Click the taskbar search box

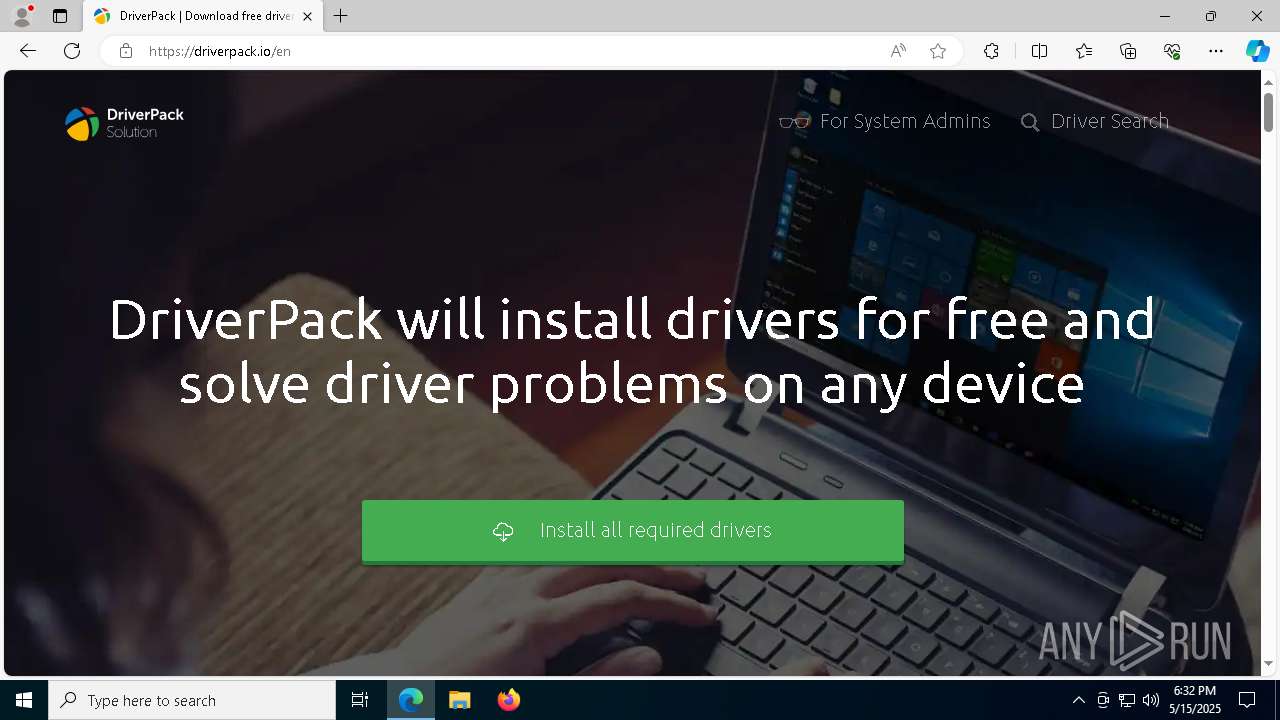pos(192,700)
